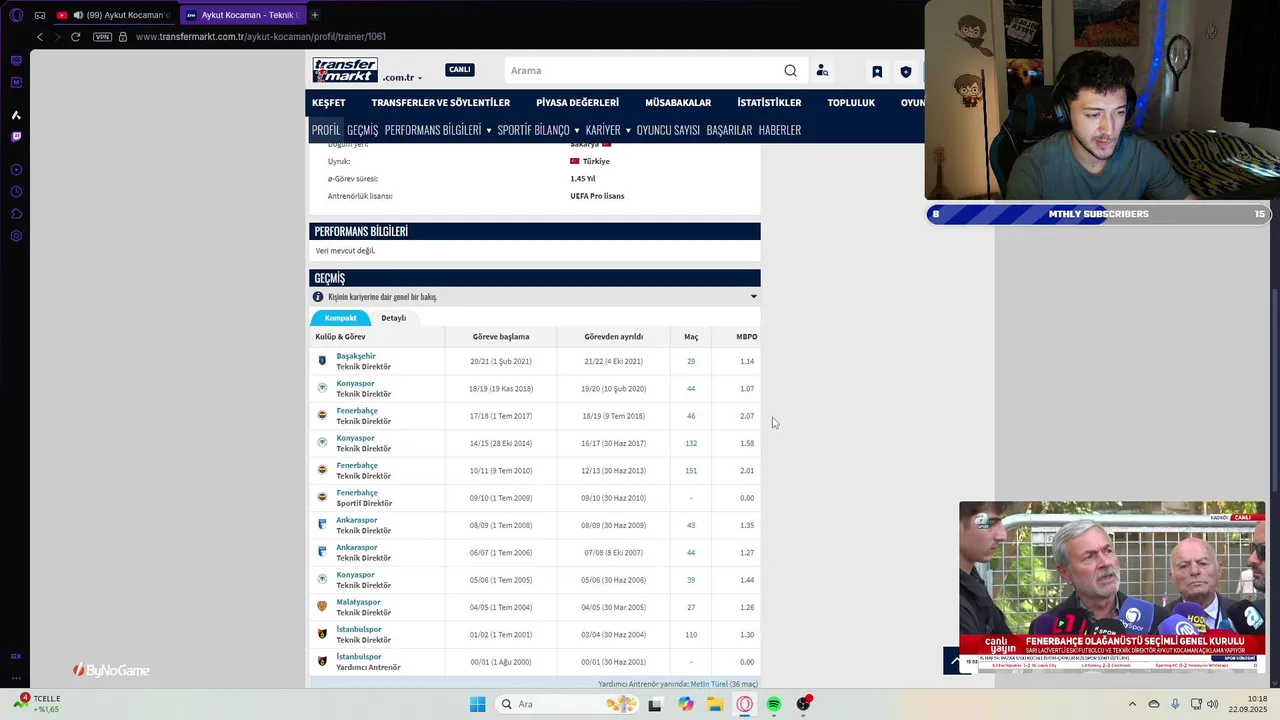
Task: Mute the YouTube tab audio icon
Action: point(78,15)
